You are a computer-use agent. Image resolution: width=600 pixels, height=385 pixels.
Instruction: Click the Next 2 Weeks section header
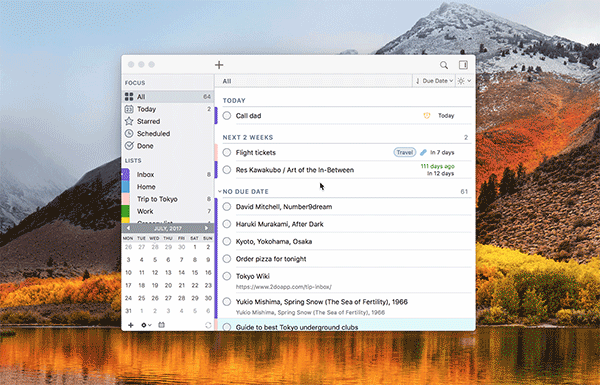248,137
